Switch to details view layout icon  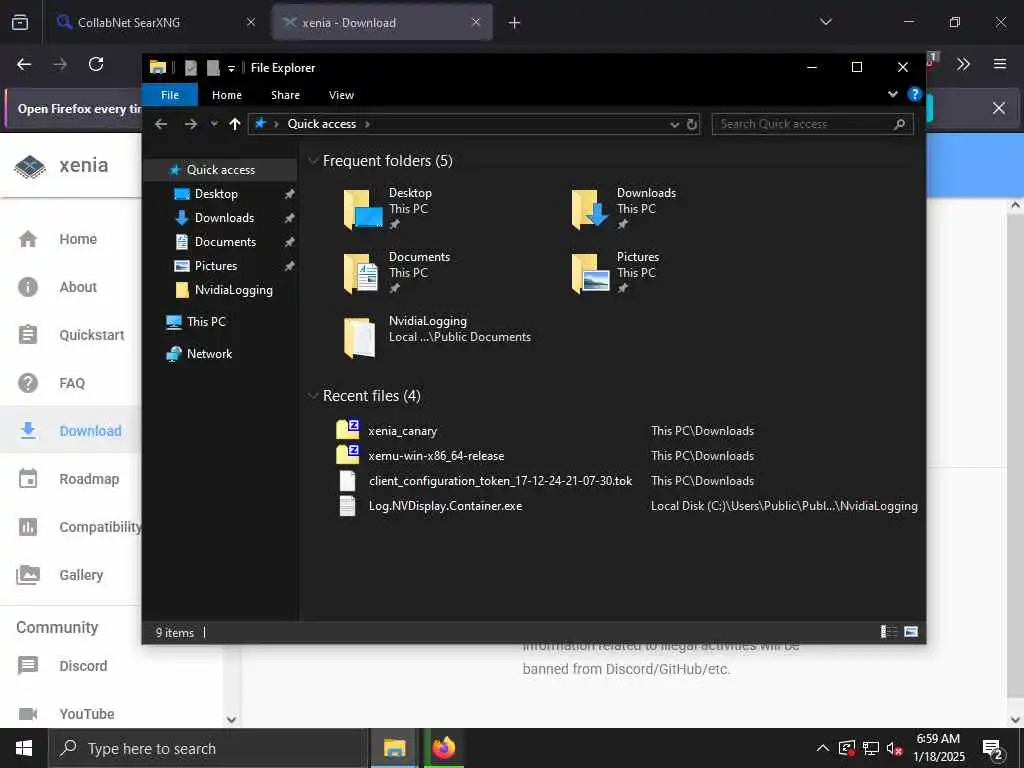(888, 632)
